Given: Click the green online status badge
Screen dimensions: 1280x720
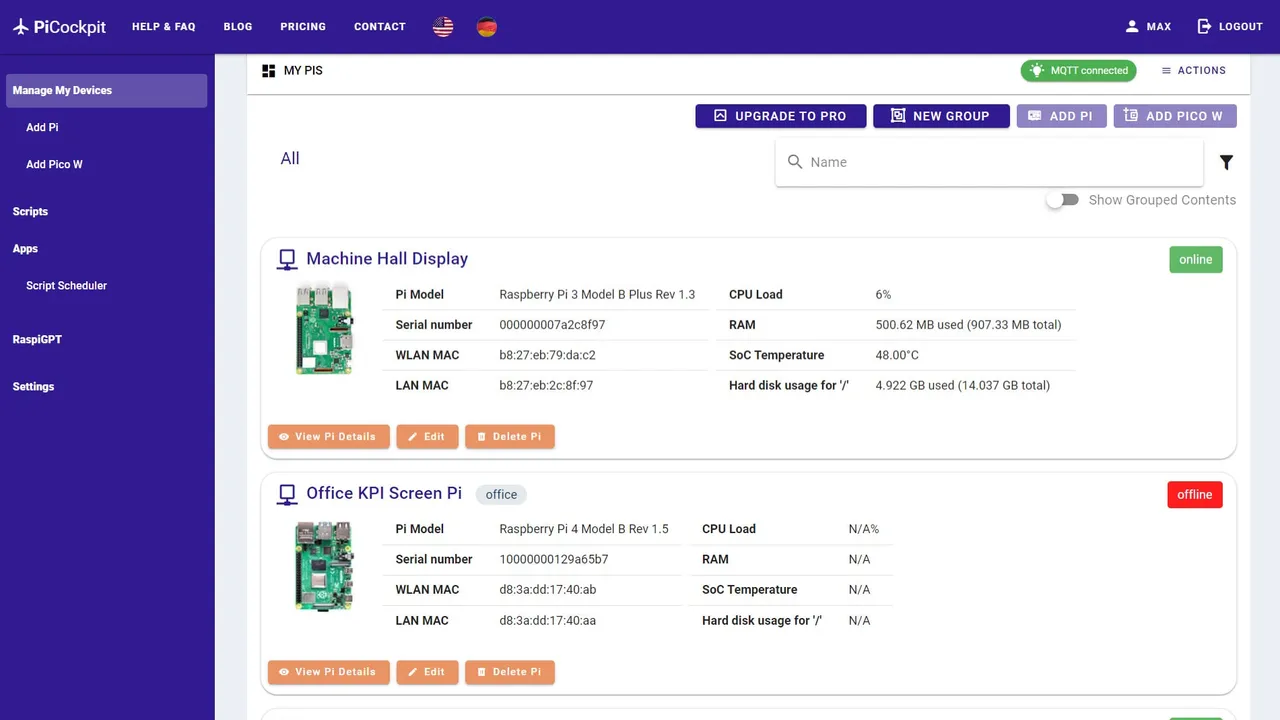Looking at the screenshot, I should (x=1195, y=260).
